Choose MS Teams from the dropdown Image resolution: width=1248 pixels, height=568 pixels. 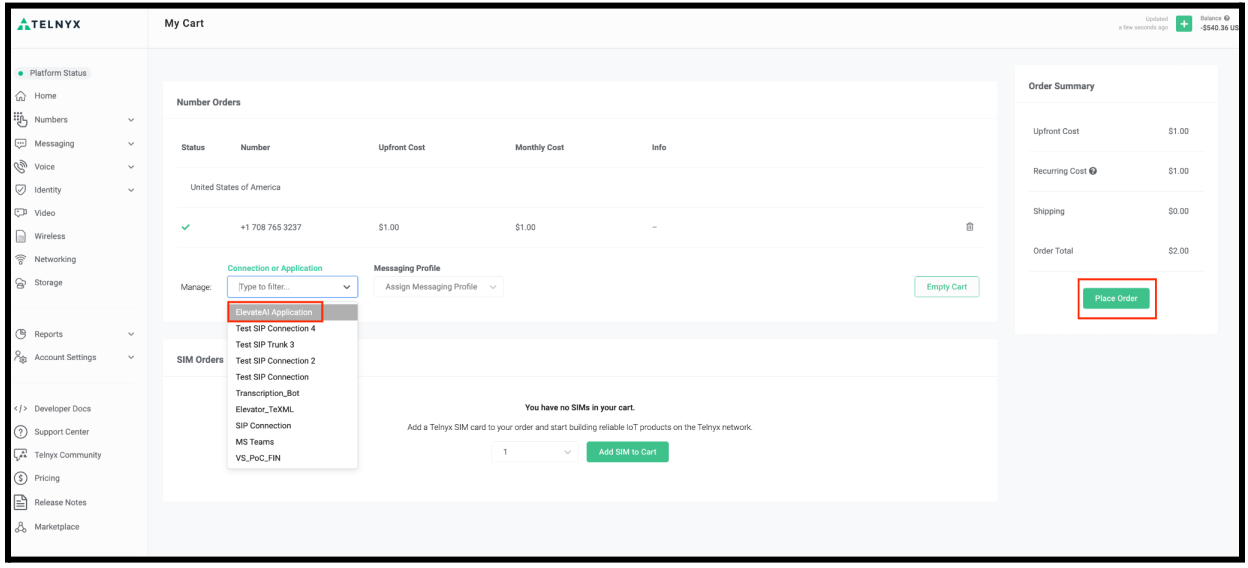[292, 441]
